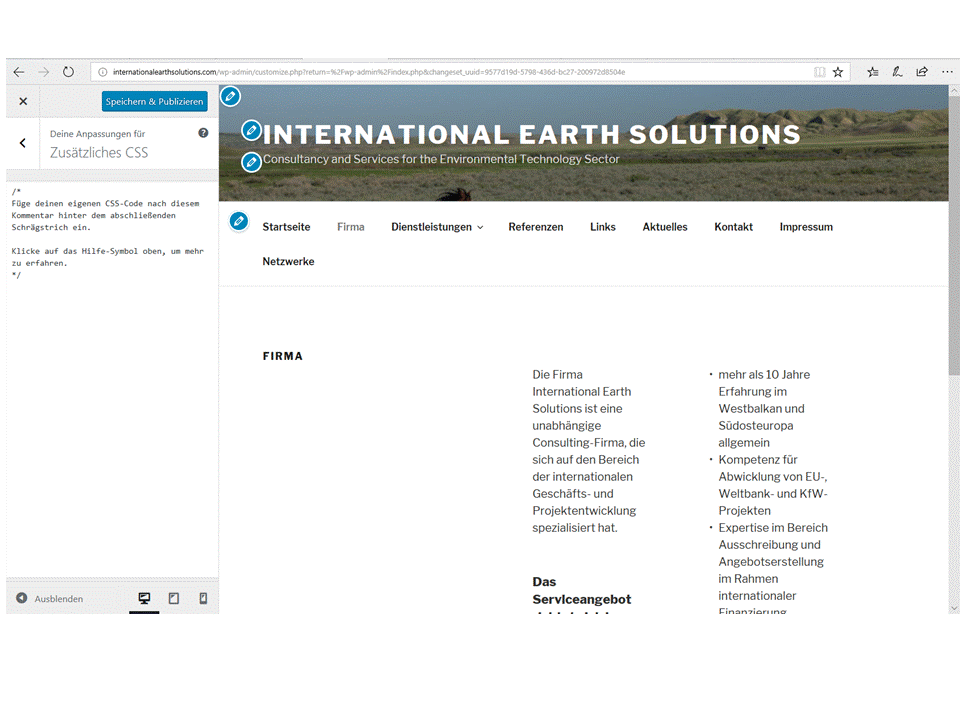Open Impressum menu item

pyautogui.click(x=806, y=227)
